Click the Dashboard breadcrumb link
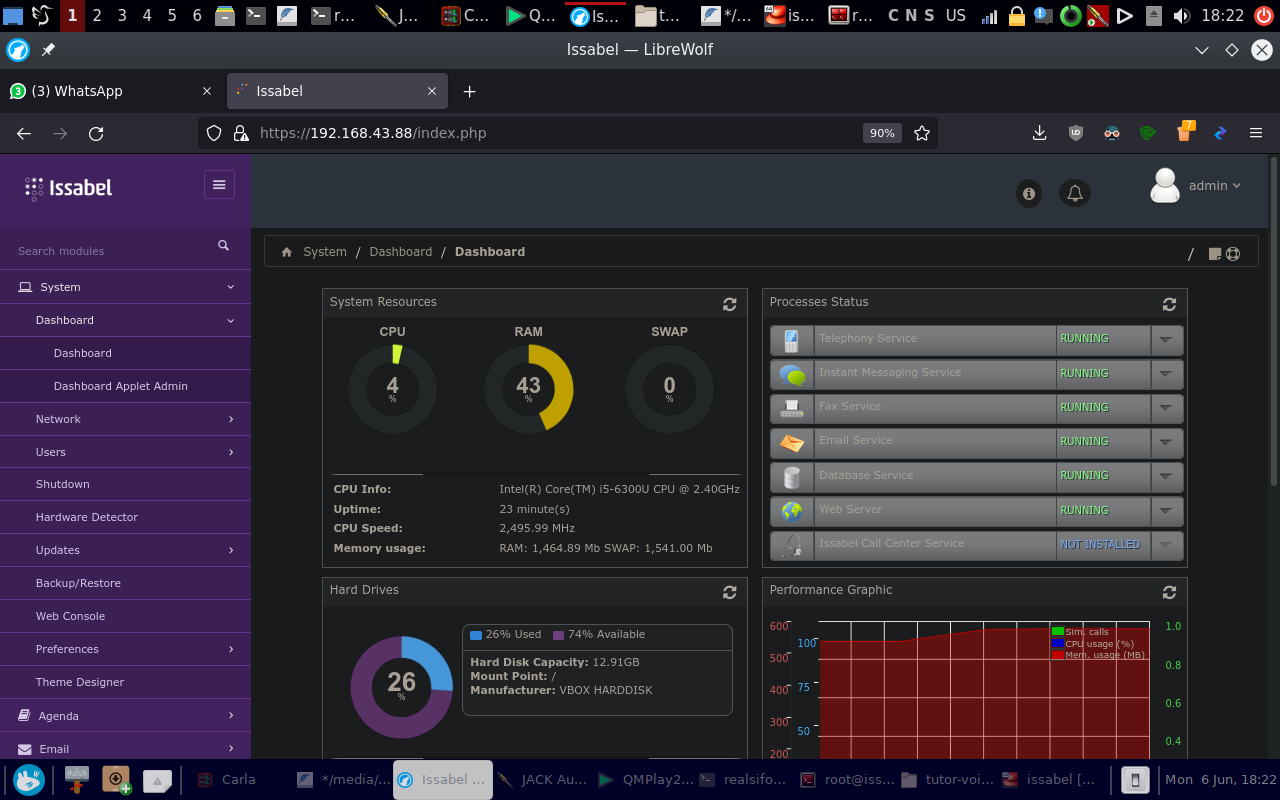This screenshot has height=800, width=1280. coord(401,252)
